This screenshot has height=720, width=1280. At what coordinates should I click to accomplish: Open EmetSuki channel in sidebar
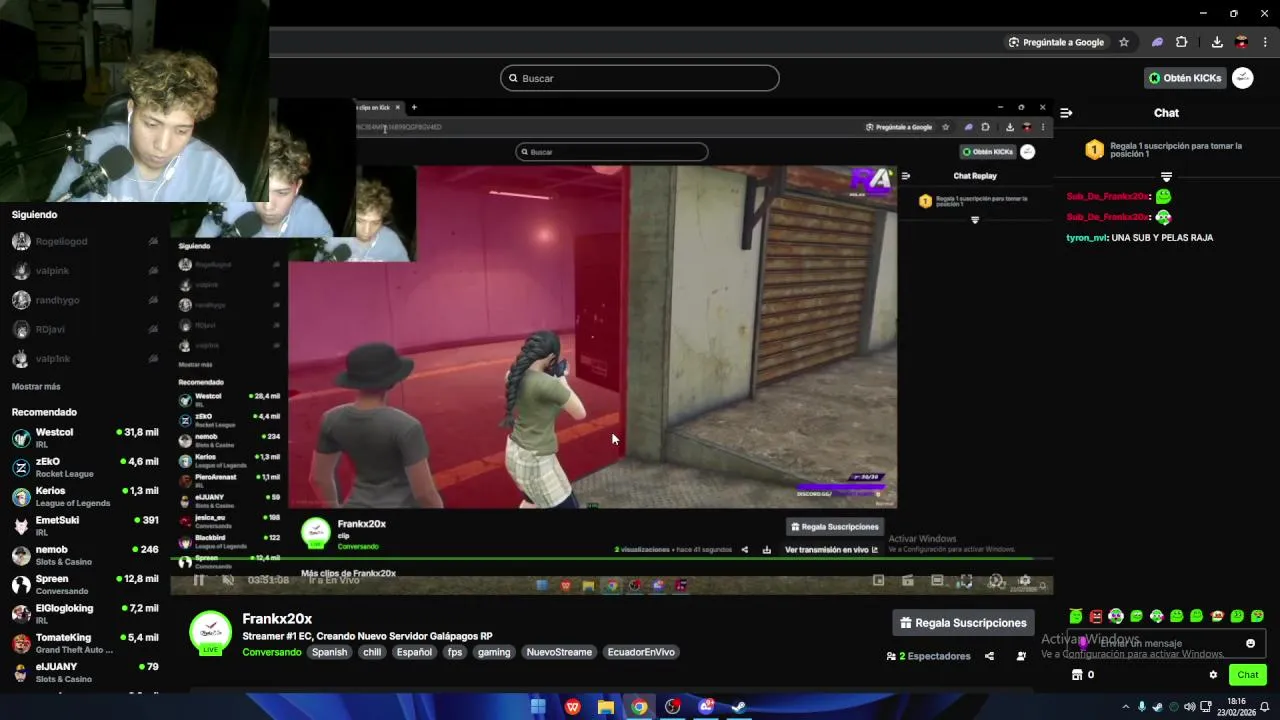[x=85, y=525]
